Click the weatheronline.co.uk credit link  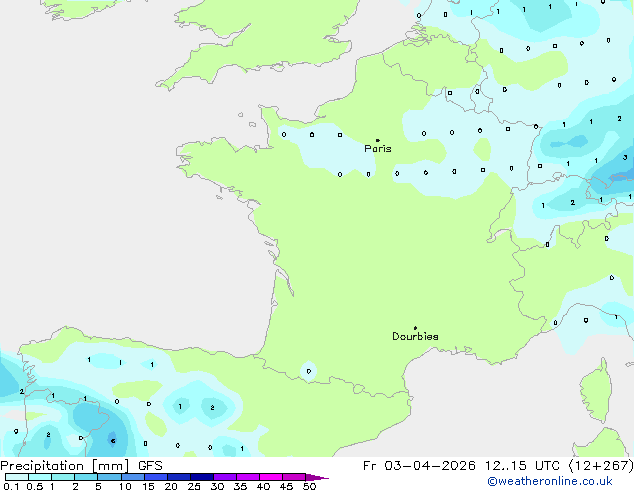pos(550,481)
